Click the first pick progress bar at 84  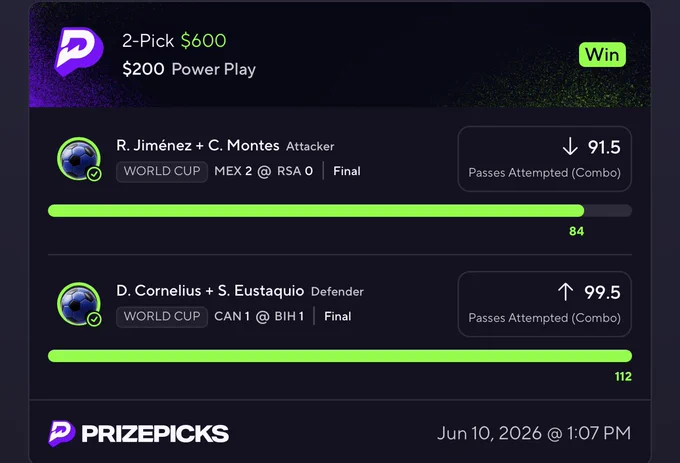[x=340, y=211]
